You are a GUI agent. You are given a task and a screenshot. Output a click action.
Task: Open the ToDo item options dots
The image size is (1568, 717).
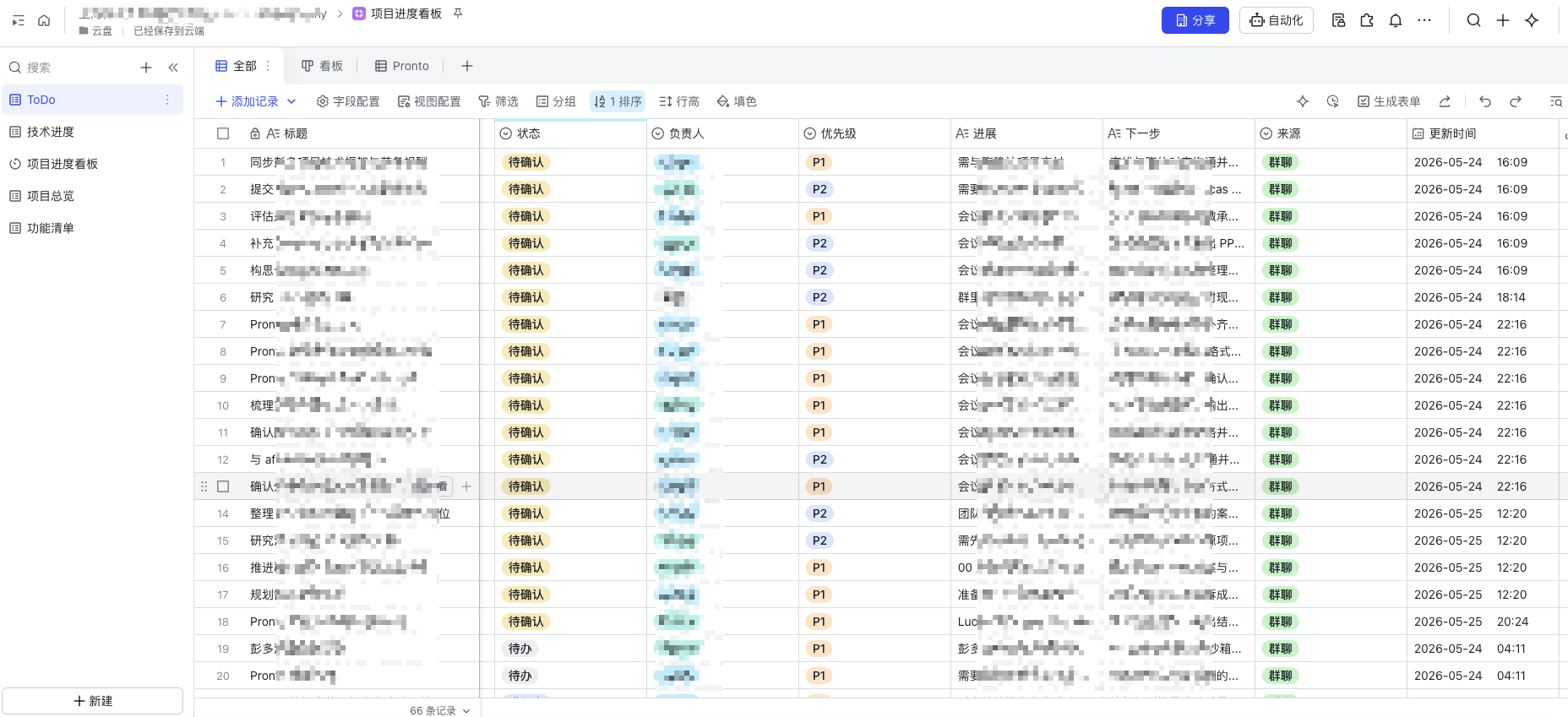pos(167,100)
